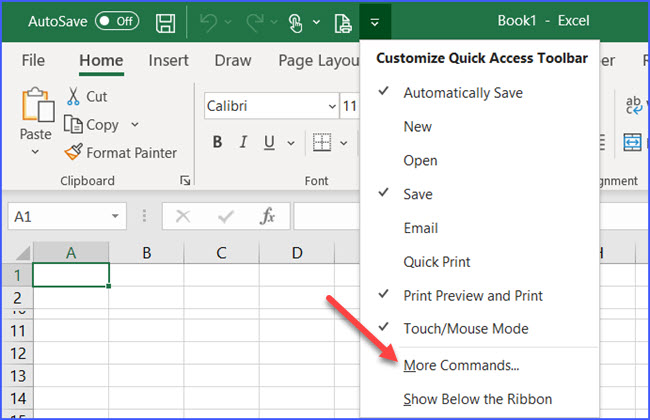The height and width of the screenshot is (420, 650).
Task: Click the Select All corner triangle
Action: coord(22,252)
